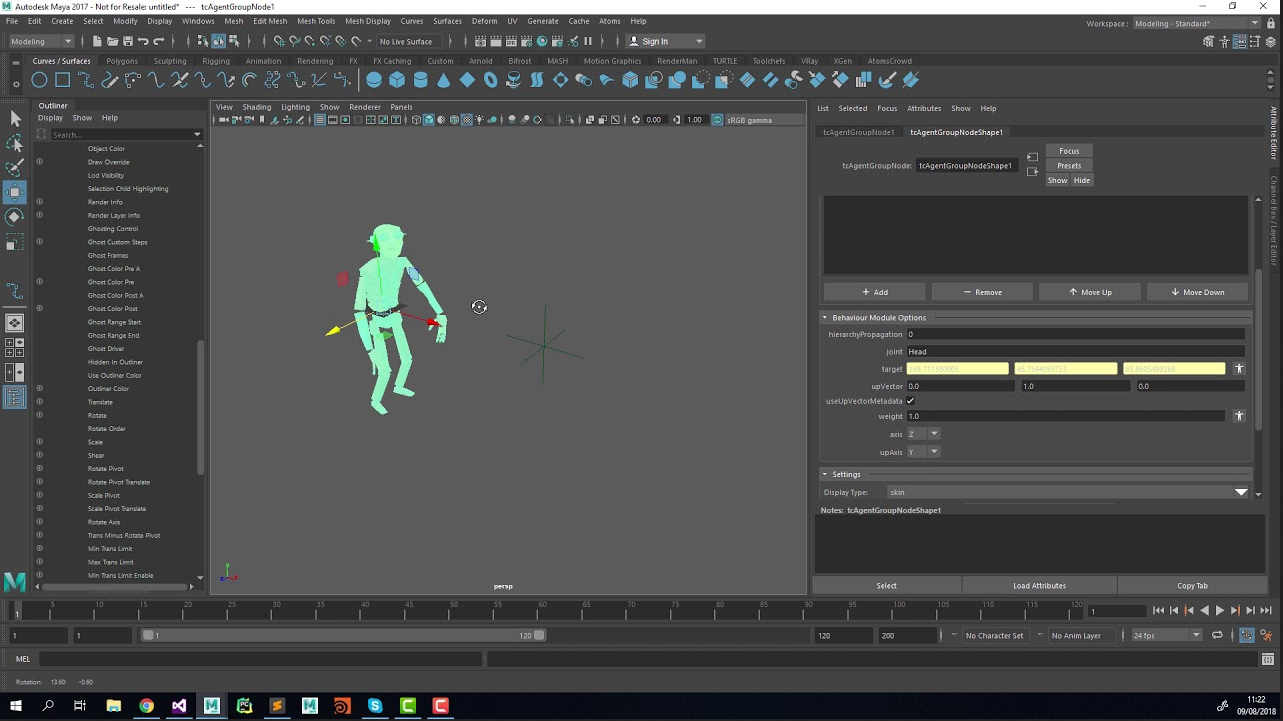Viewport: 1283px width, 721px height.
Task: Collapse the Behaviour Module Options section
Action: pos(826,318)
